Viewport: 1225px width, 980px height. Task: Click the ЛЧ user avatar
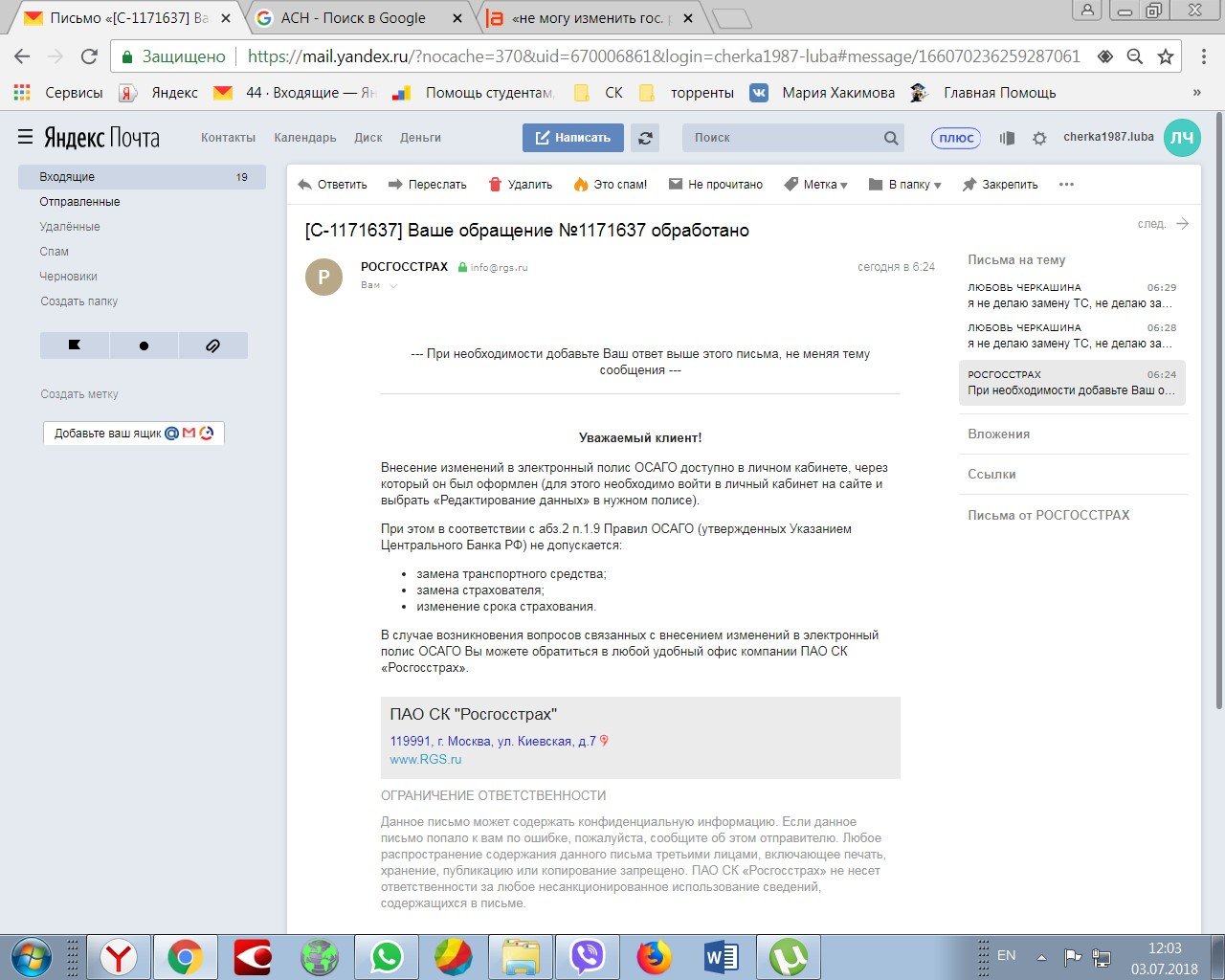tap(1182, 138)
